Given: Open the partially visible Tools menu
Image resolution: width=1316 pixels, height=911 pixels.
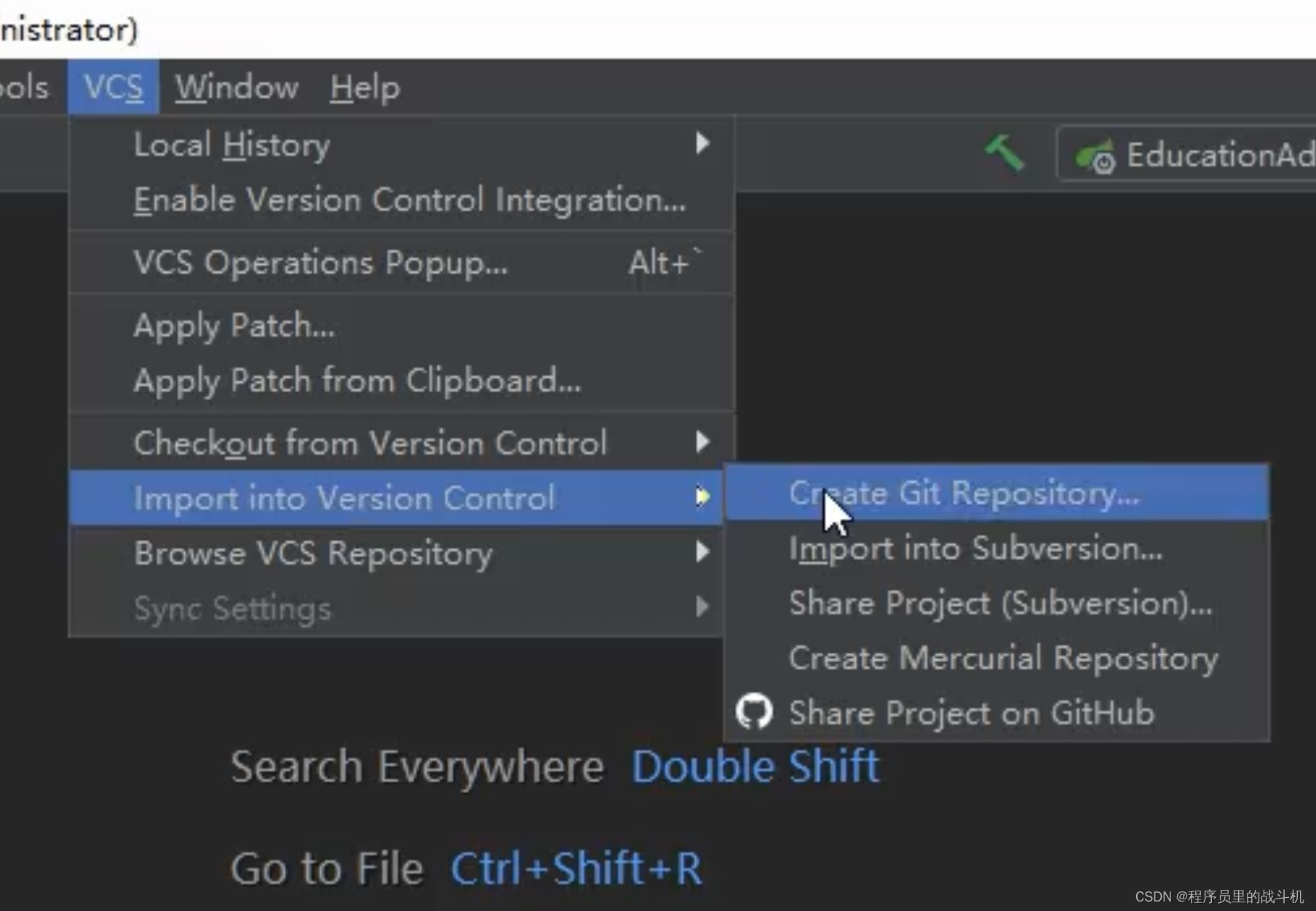Looking at the screenshot, I should [24, 87].
